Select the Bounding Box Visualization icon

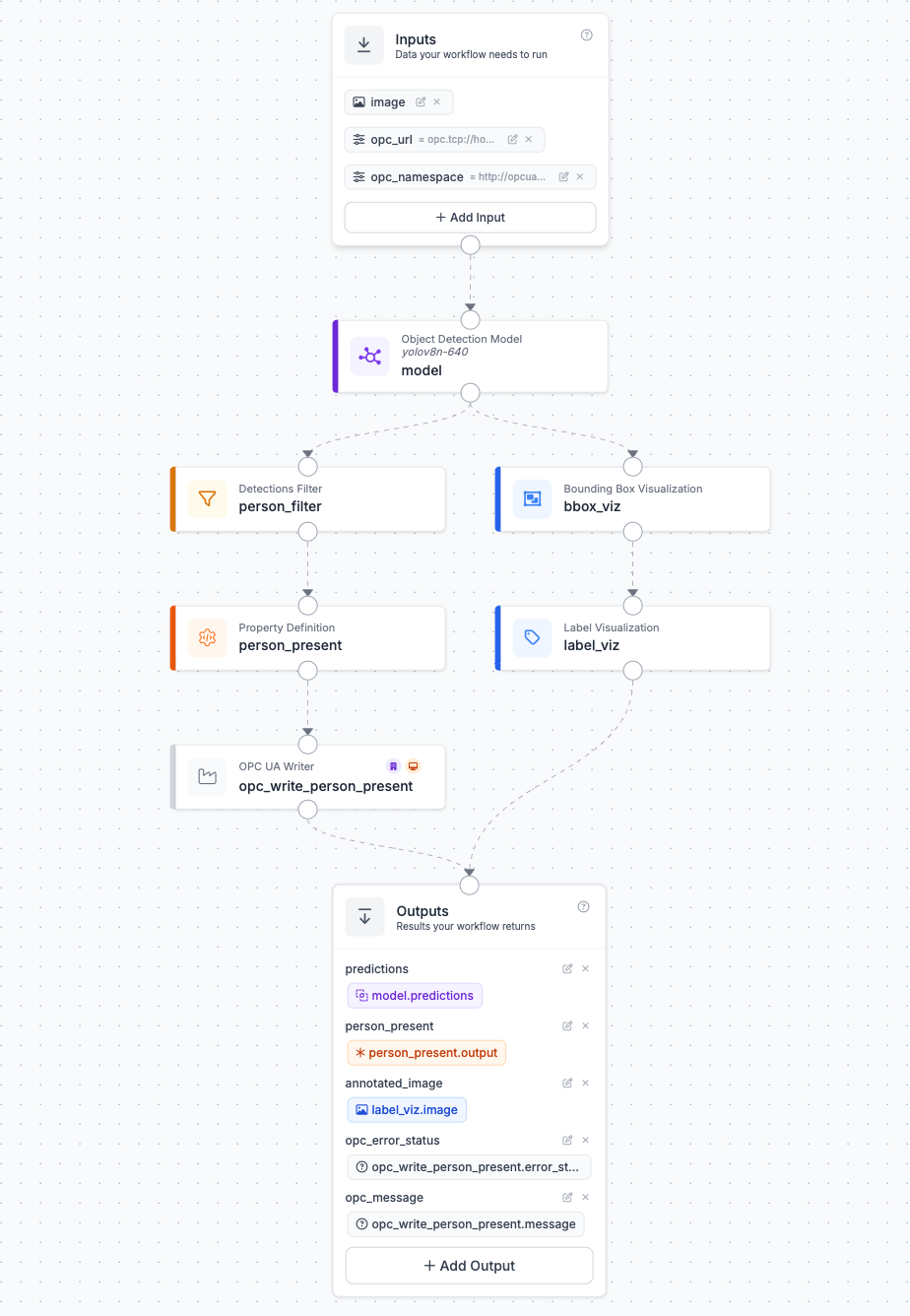532,498
